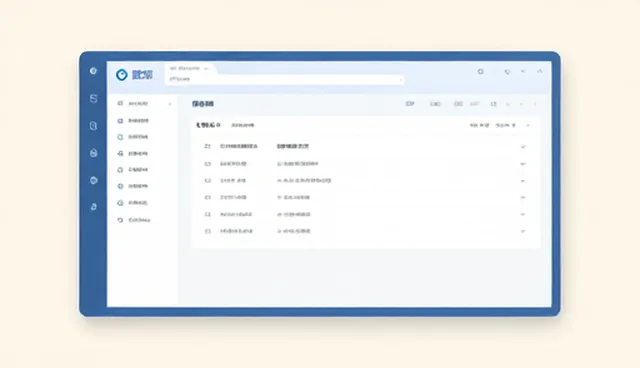Viewport: 640px width, 368px height.
Task: Select the bottom flame-like icon in dark sidebar
Action: pos(93,207)
